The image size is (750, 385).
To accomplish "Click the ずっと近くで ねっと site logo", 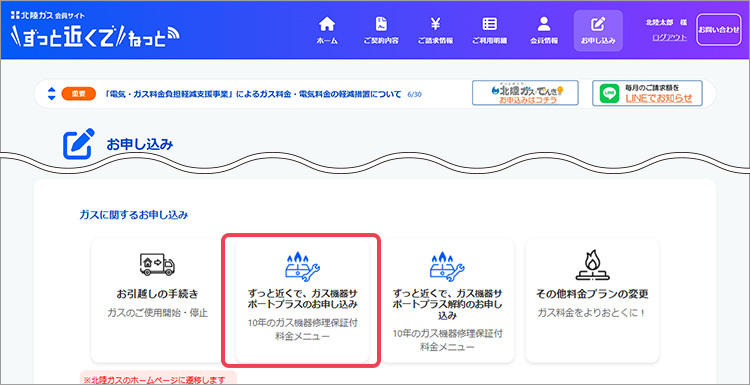I will click(96, 36).
